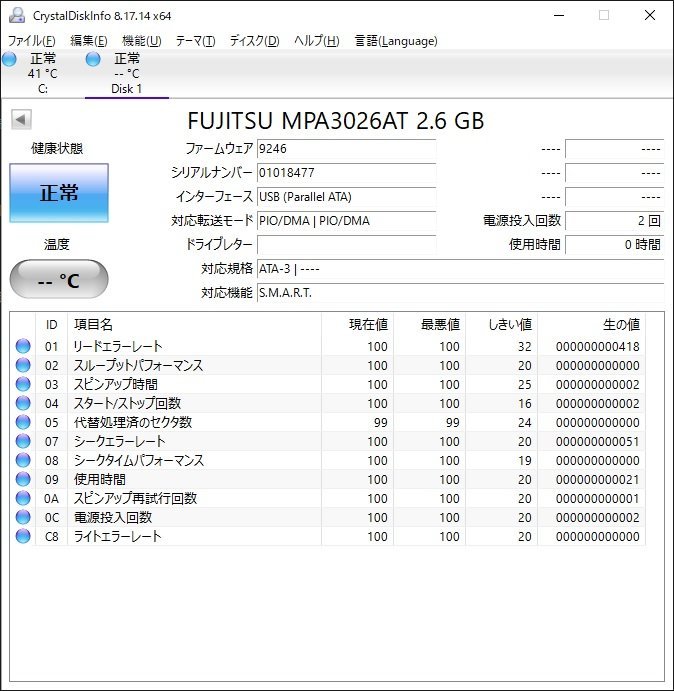Viewport: 674px width, 691px height.
Task: Open the テーマ(T) menu
Action: tap(195, 41)
